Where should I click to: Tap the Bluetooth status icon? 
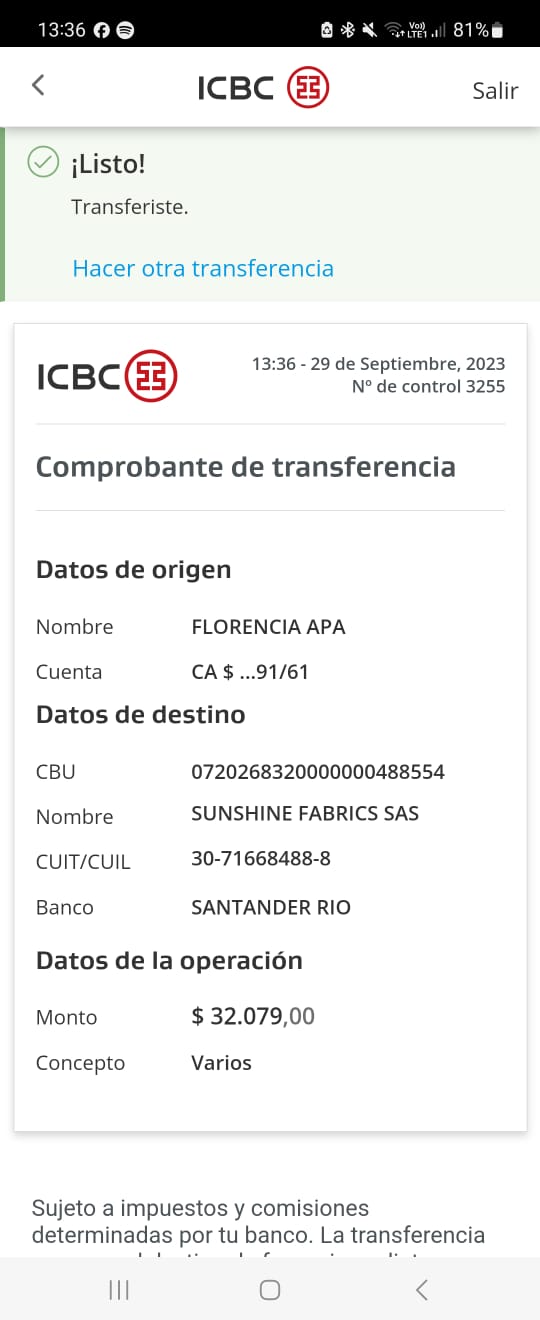coord(348,30)
